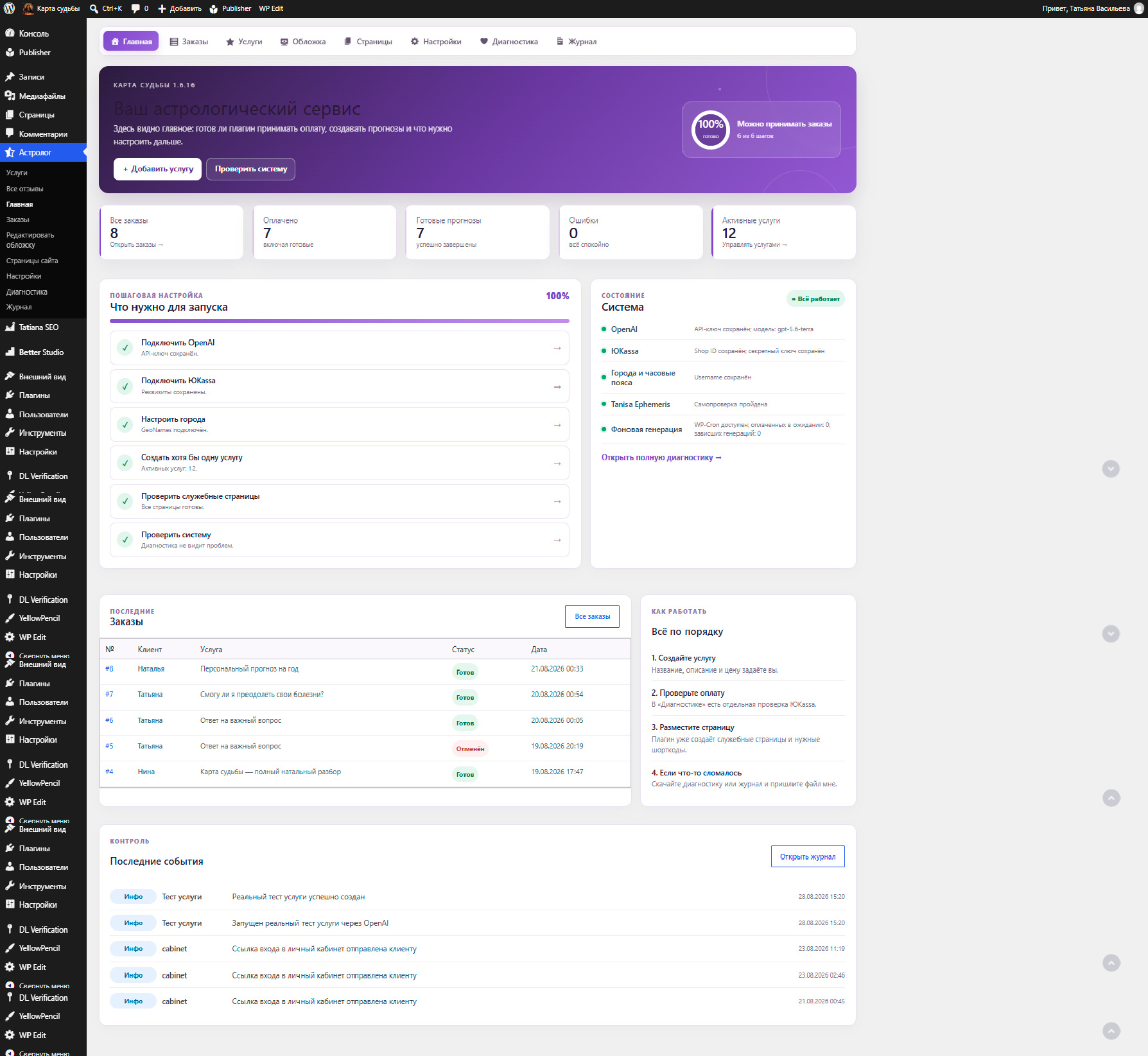
Task: Click the + Добавить услугу button
Action: pos(158,169)
